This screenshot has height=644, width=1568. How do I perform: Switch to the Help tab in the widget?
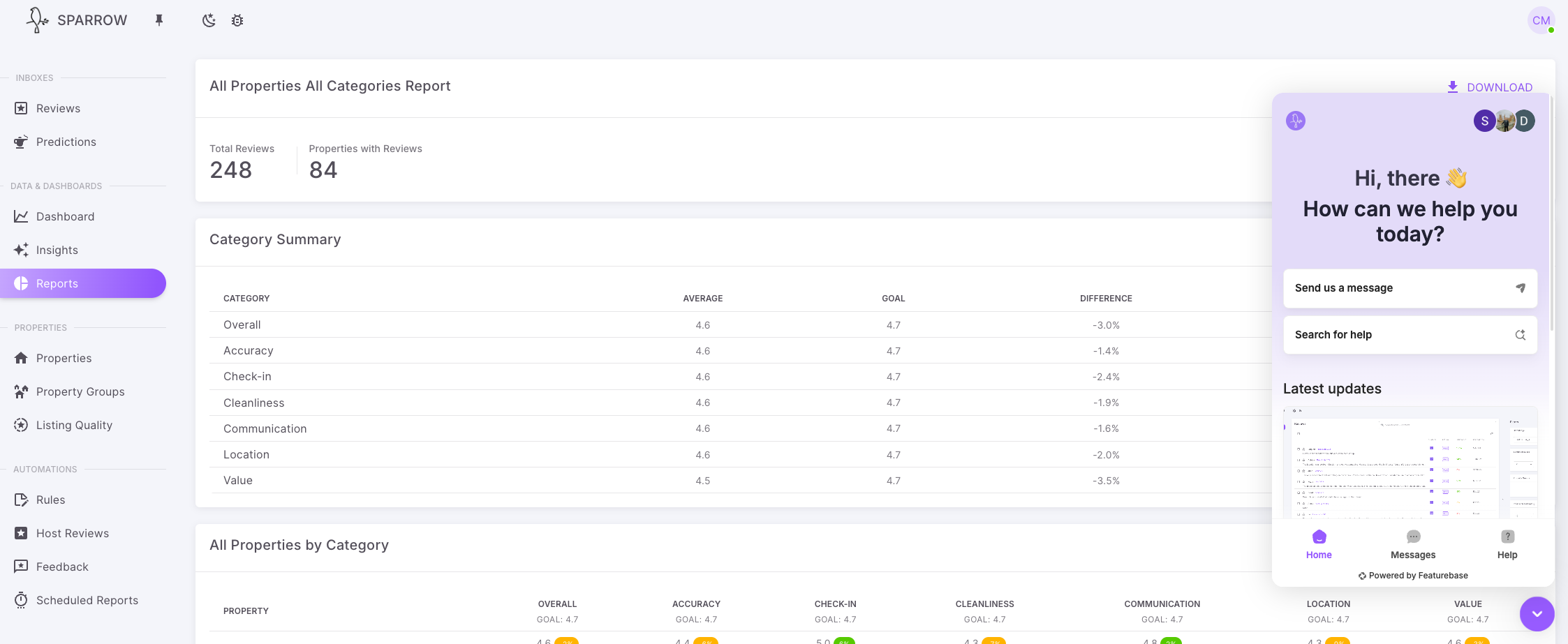(x=1507, y=544)
